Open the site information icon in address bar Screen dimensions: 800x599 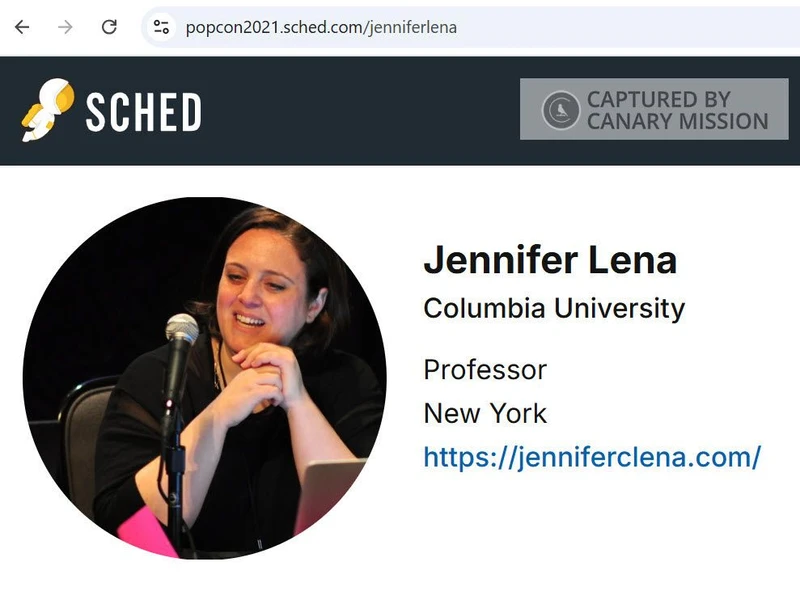click(x=161, y=27)
